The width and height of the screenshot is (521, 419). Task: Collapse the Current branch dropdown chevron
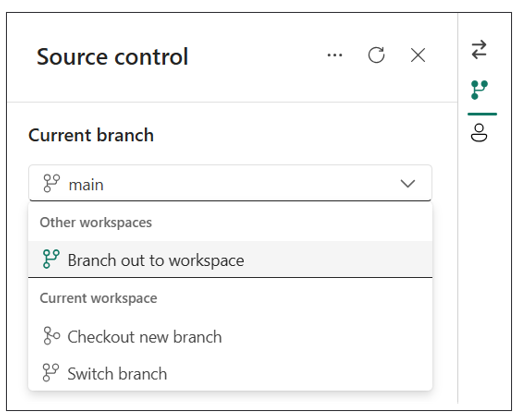point(408,184)
